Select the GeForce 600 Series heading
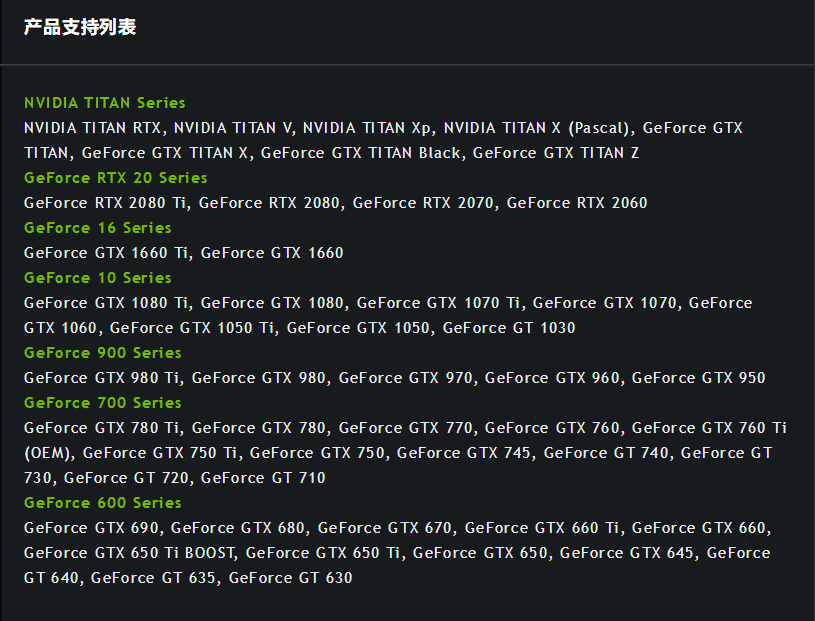This screenshot has height=621, width=815. (102, 503)
